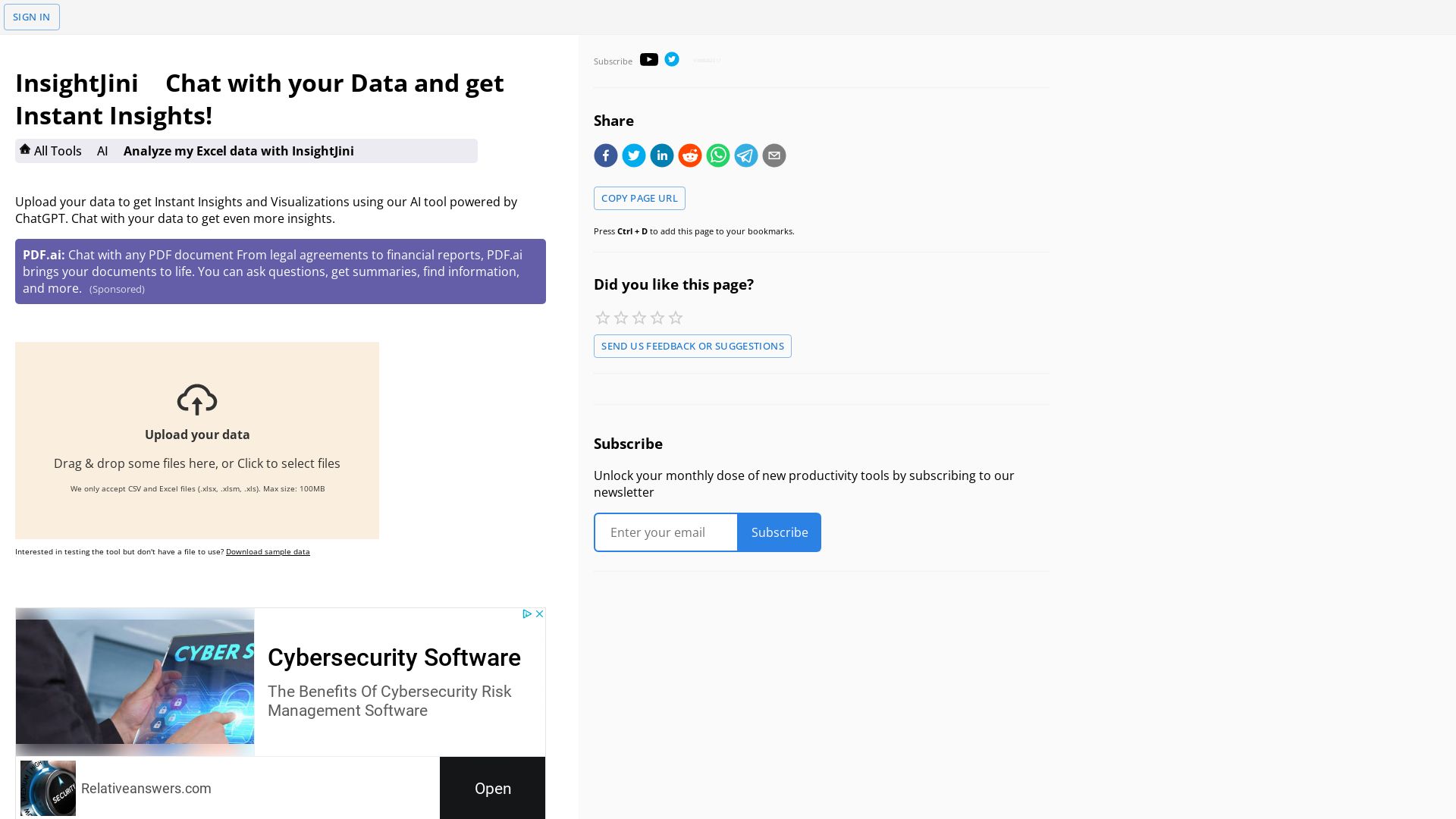Share the page on Facebook
Image resolution: width=1456 pixels, height=819 pixels.
[605, 155]
